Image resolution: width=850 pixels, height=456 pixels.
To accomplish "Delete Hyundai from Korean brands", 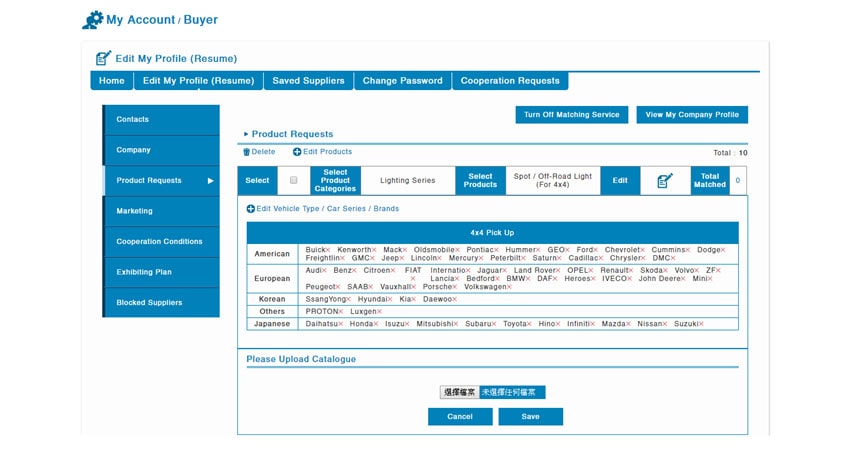I will tap(390, 299).
